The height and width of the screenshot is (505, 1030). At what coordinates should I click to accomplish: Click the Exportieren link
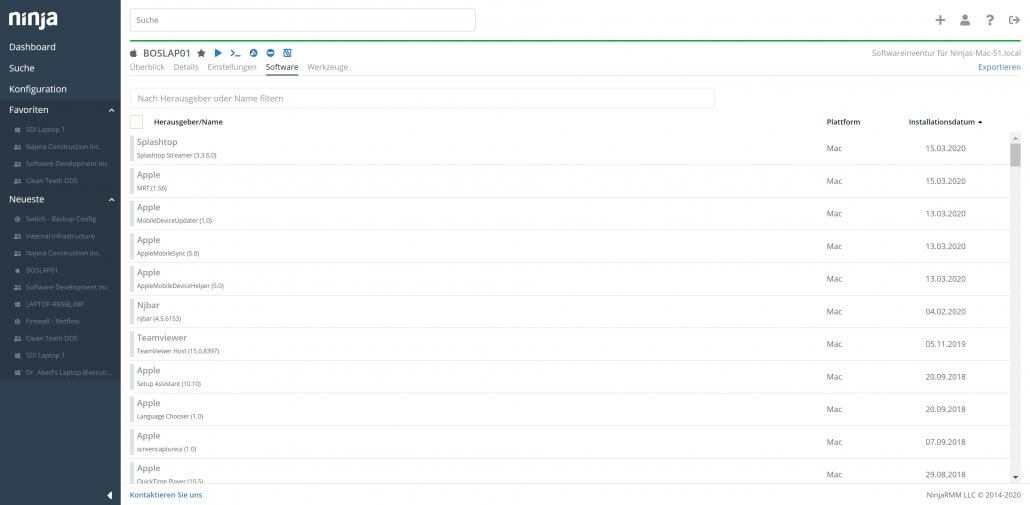coord(998,67)
